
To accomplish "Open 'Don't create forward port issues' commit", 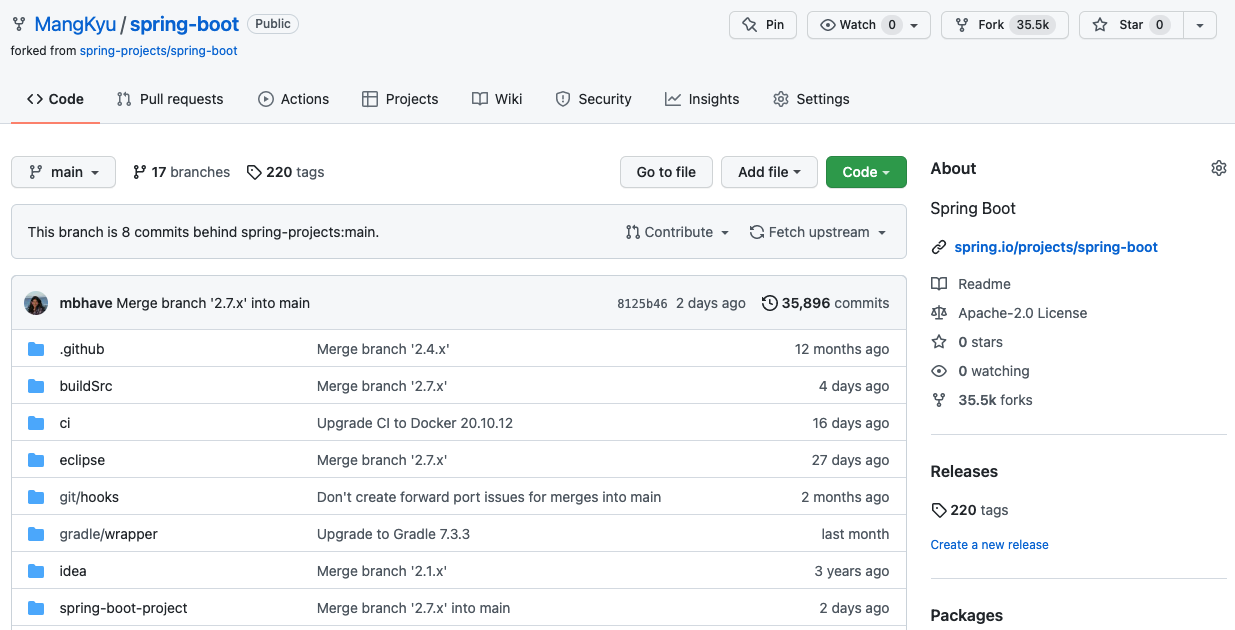I will click(x=489, y=497).
